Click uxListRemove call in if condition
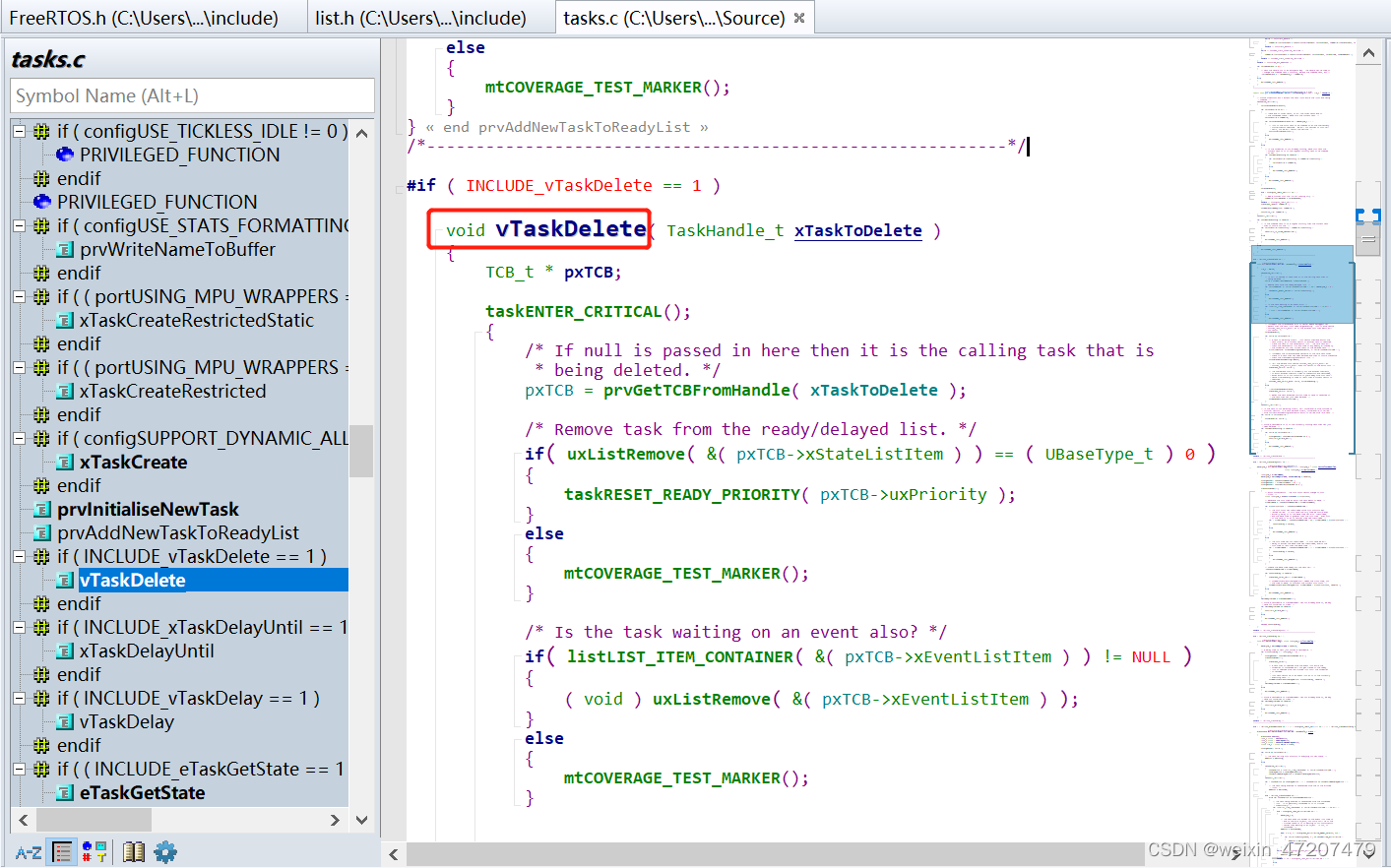Screen dimensions: 1391x868 (x=625, y=454)
